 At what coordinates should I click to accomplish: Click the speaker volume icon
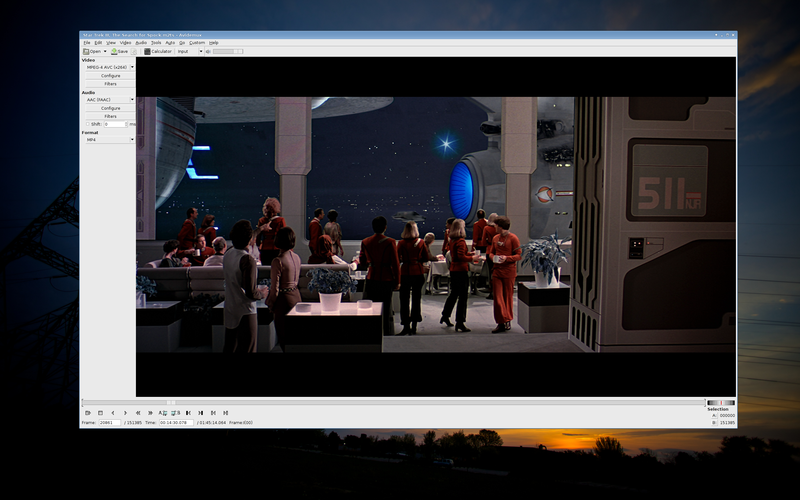point(208,52)
